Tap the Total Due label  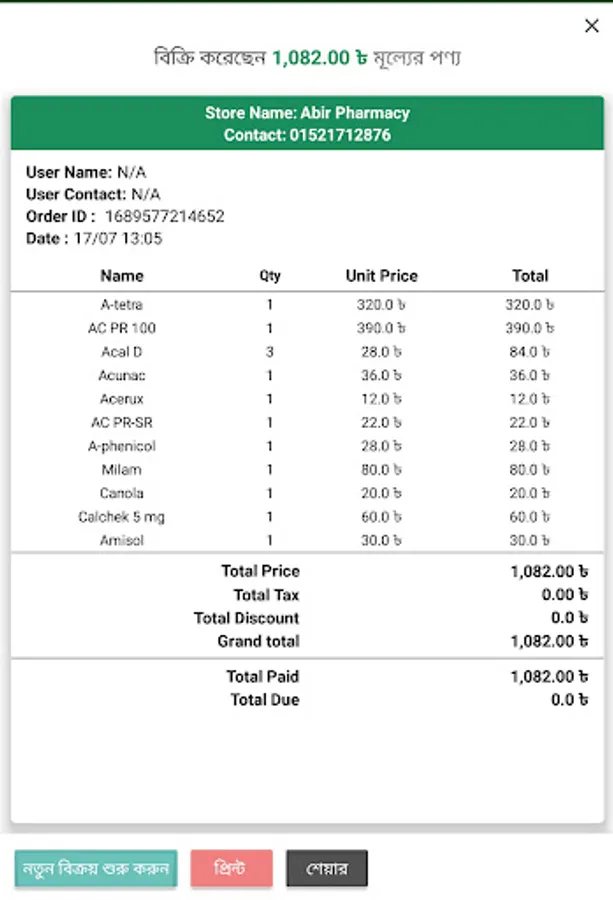[x=264, y=700]
